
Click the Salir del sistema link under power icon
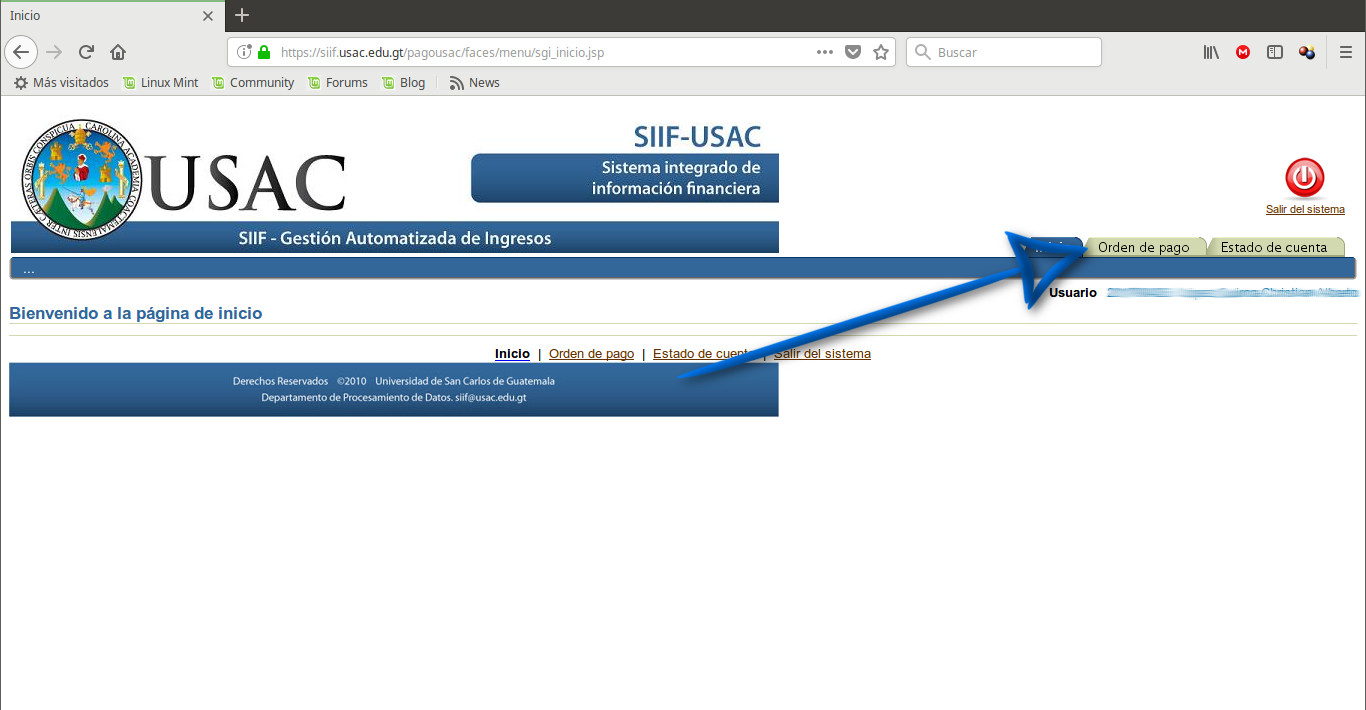(1304, 209)
